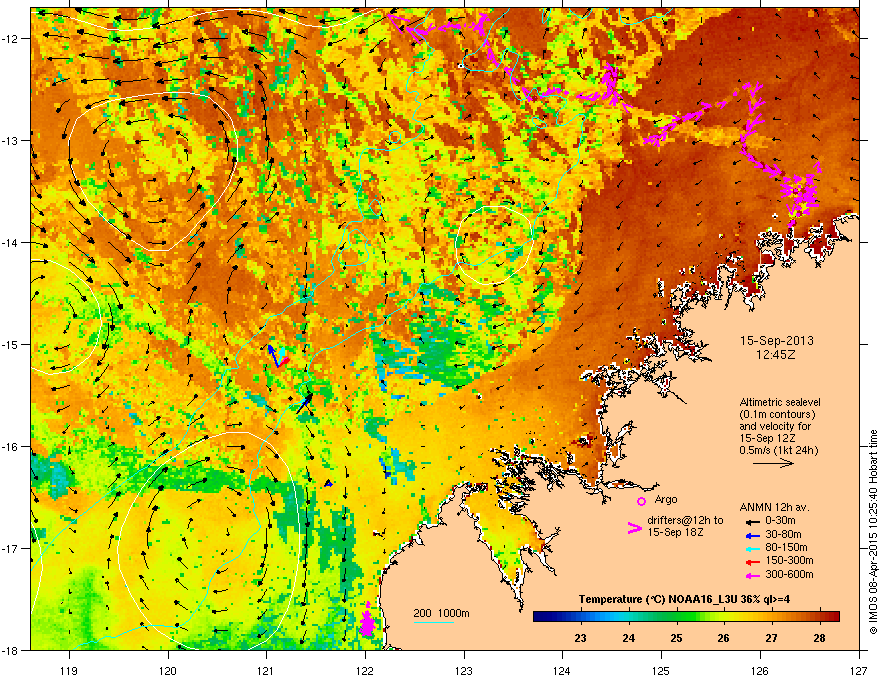Image resolution: width=880 pixels, height=680 pixels.
Task: Click the '(0.1m contours)' caption line
Action: pos(777,414)
